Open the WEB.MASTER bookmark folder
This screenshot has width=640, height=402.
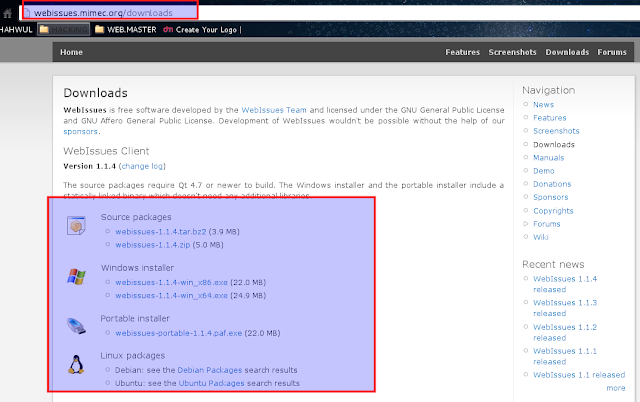126,29
